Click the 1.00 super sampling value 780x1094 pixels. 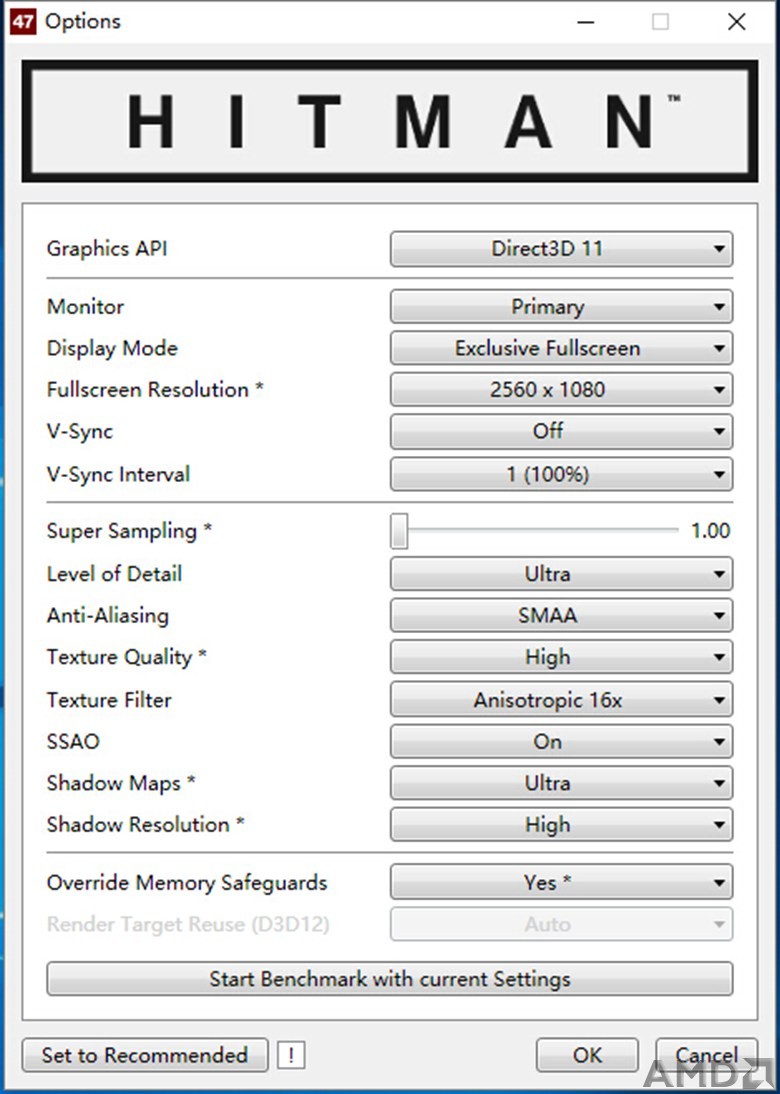coord(710,531)
